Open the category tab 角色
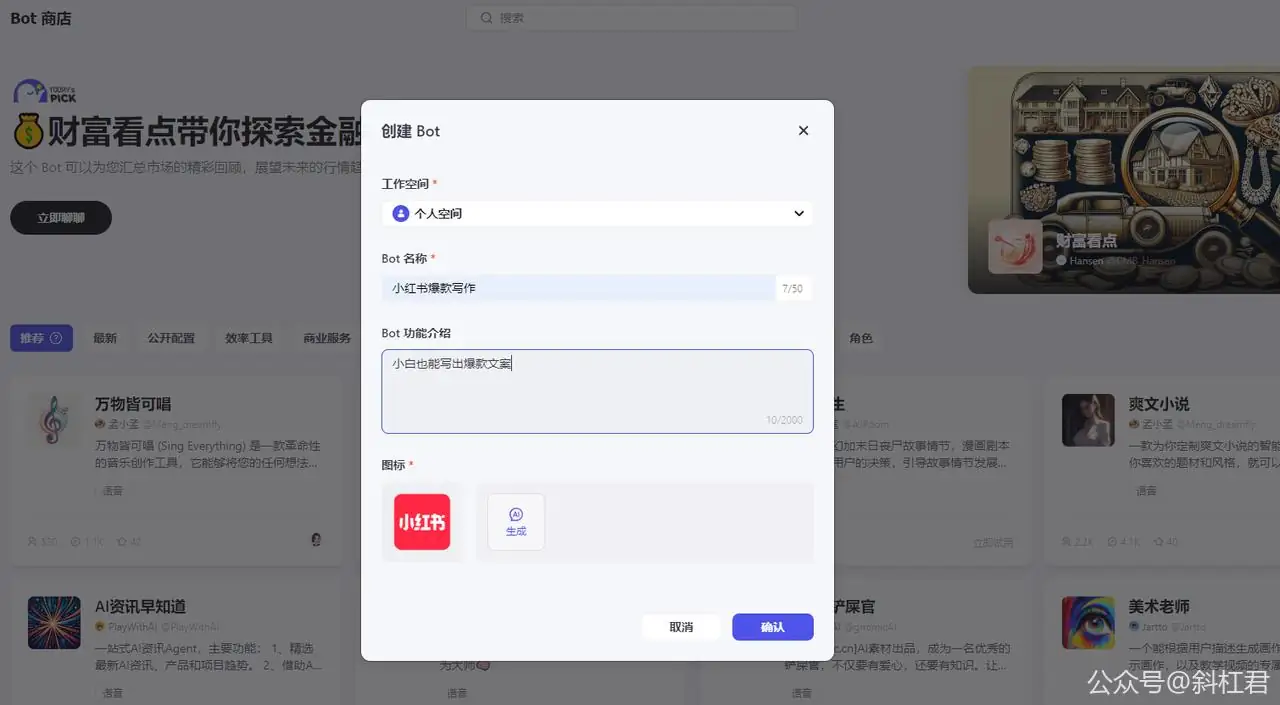1280x705 pixels. (861, 338)
